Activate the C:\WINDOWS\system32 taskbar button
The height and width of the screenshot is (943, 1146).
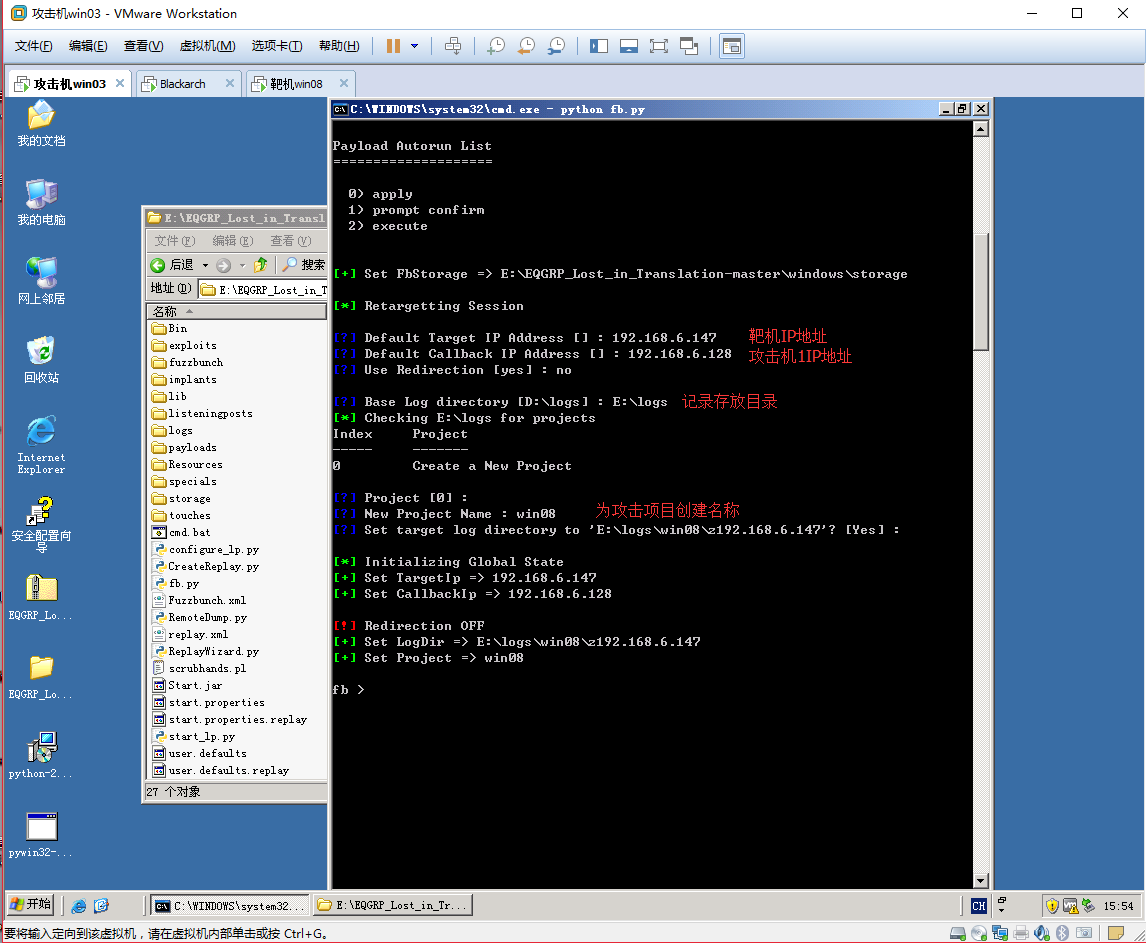(229, 906)
